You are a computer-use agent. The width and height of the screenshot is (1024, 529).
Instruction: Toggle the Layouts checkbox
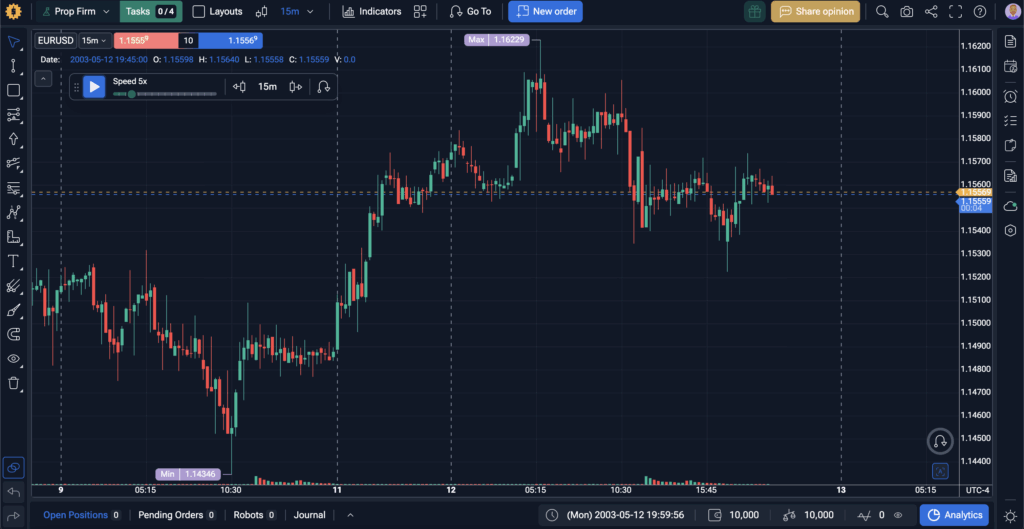(x=198, y=12)
